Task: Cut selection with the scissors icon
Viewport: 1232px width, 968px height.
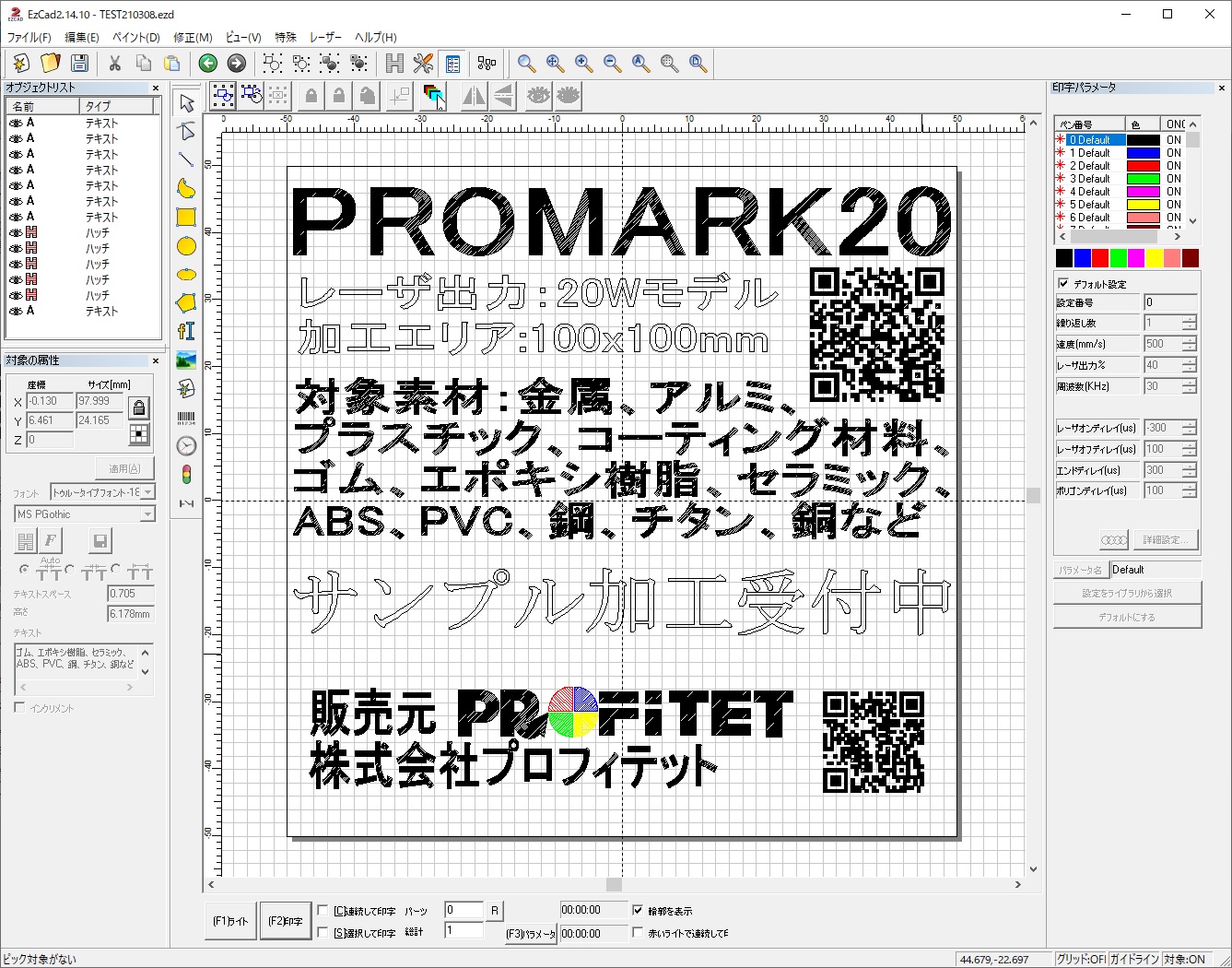Action: [x=114, y=63]
